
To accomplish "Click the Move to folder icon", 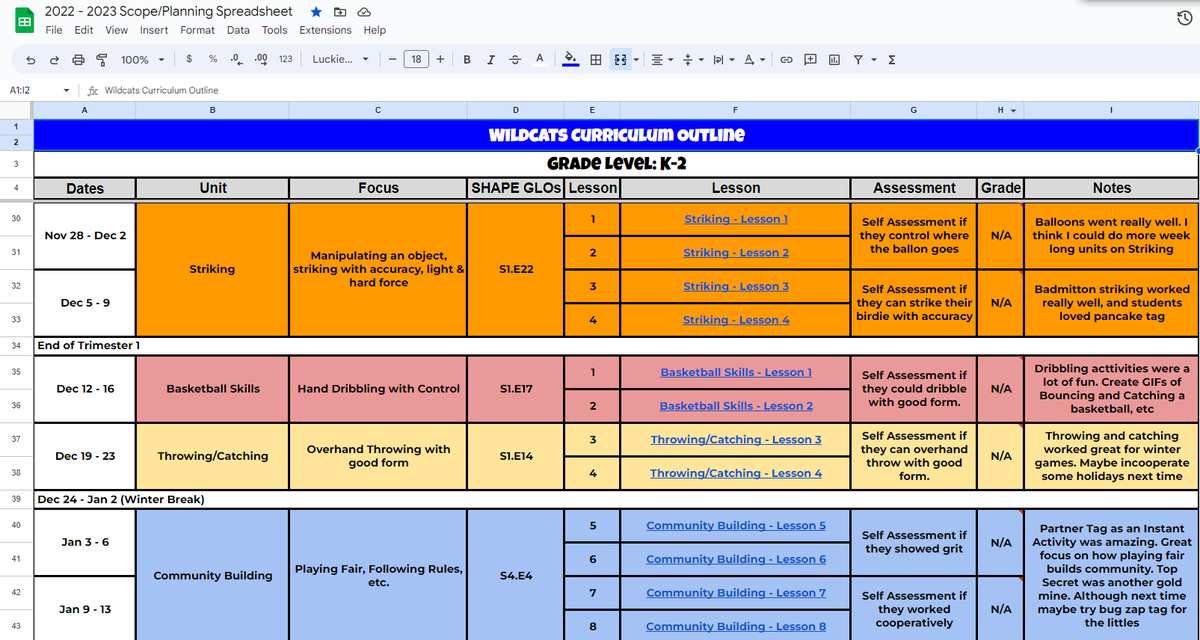I will coord(340,11).
